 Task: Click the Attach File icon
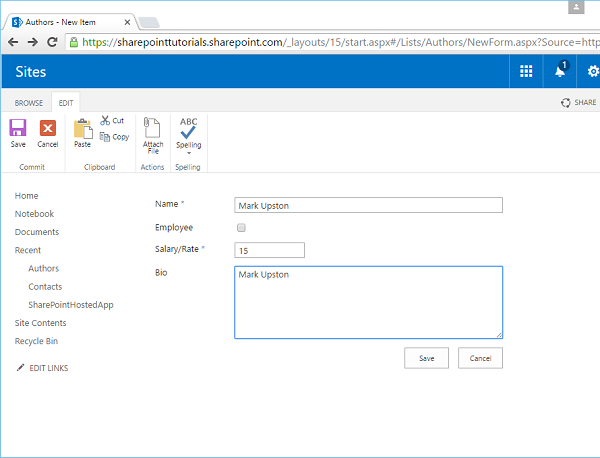[x=153, y=128]
